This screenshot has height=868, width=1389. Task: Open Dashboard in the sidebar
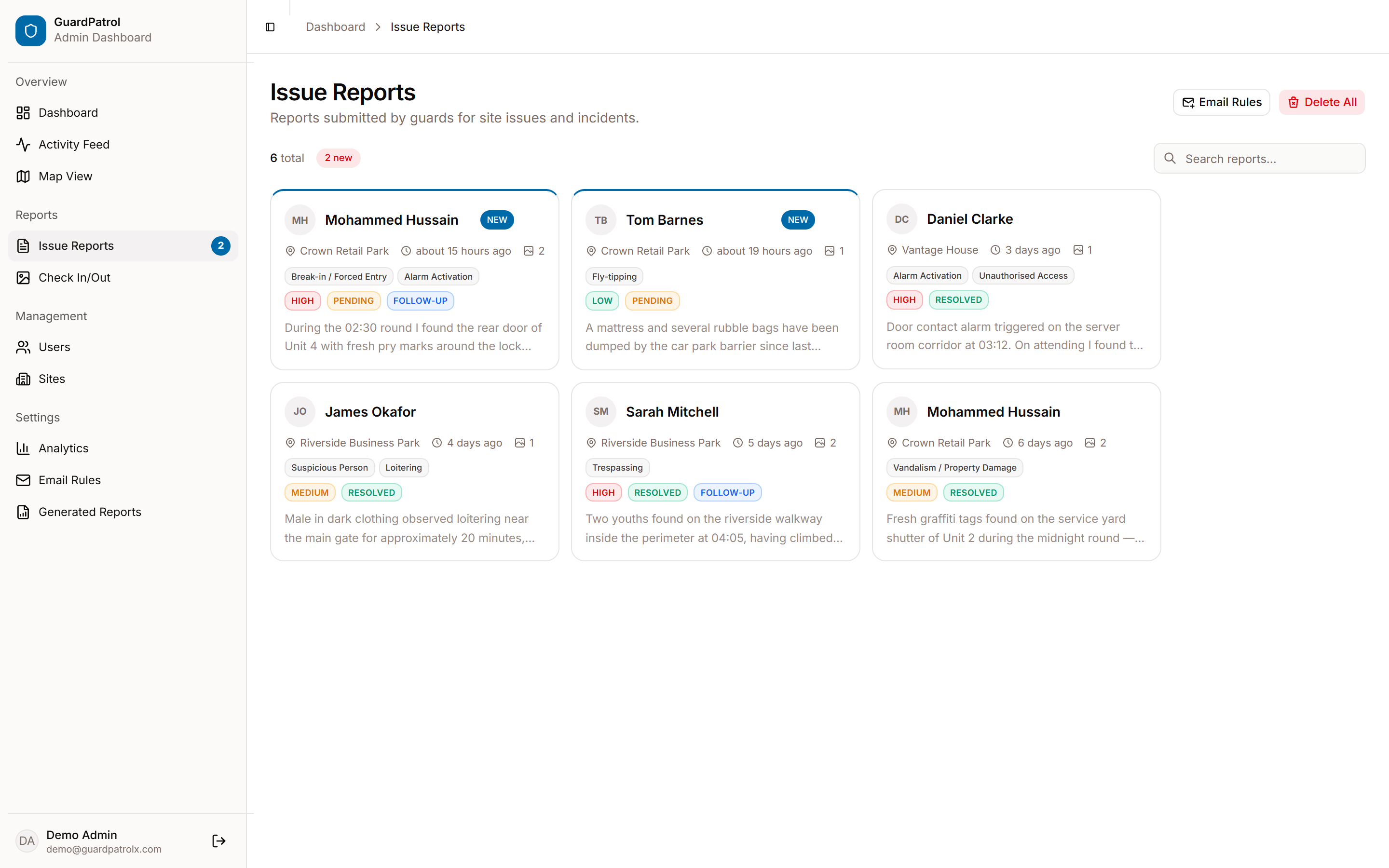click(123, 112)
